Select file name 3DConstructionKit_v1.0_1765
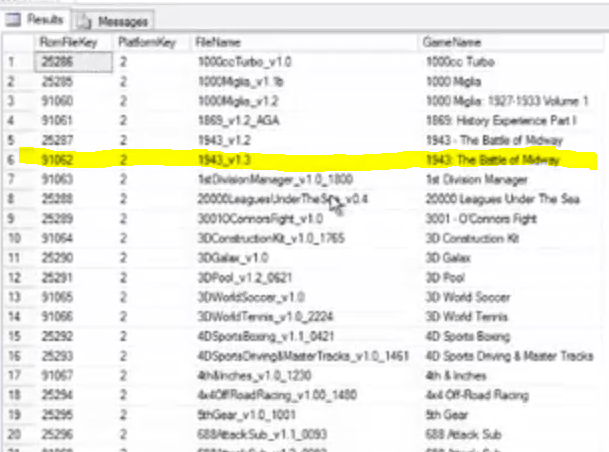 click(271, 238)
